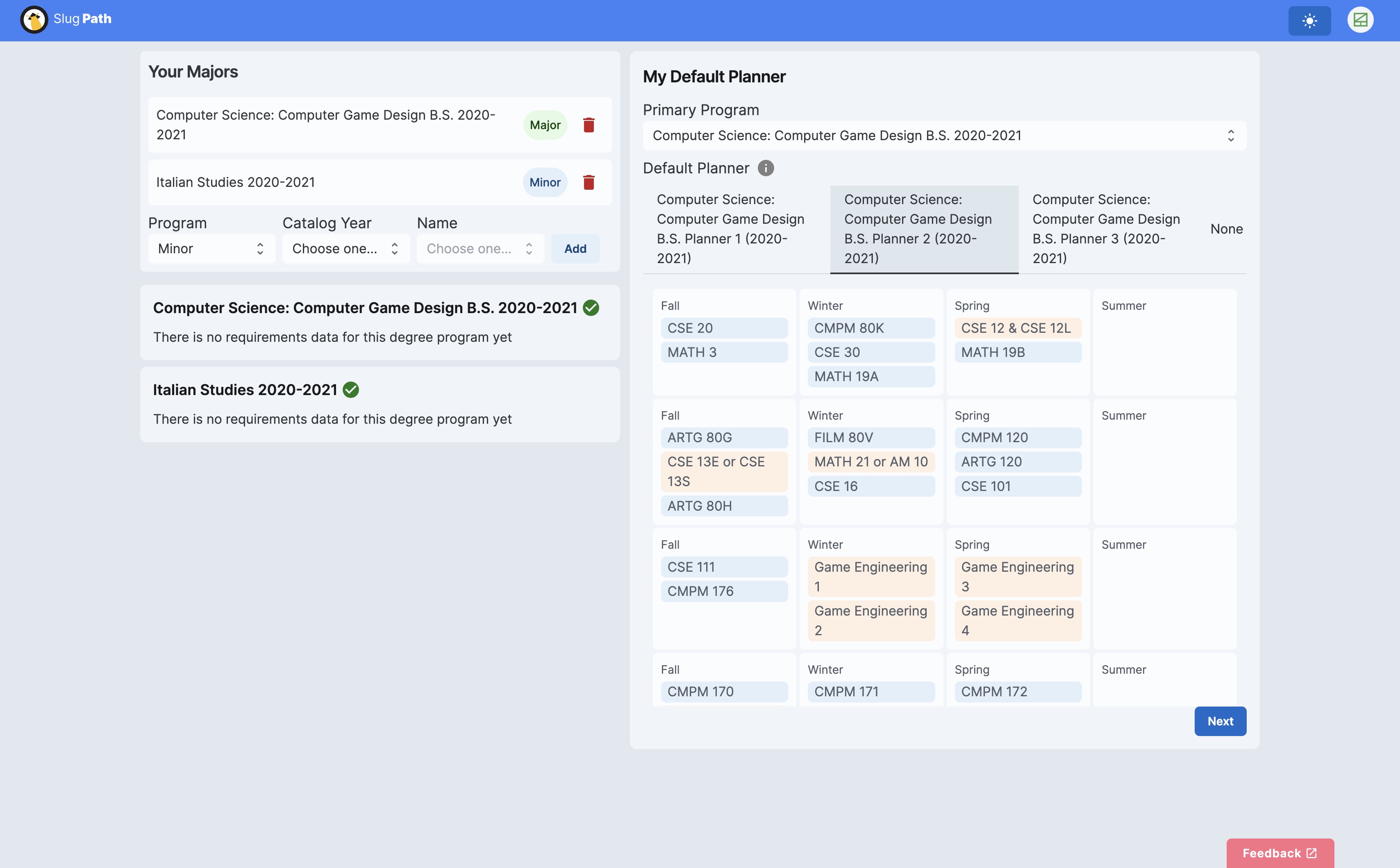Viewport: 1400px width, 868px height.
Task: Open the Name dropdown
Action: (480, 249)
